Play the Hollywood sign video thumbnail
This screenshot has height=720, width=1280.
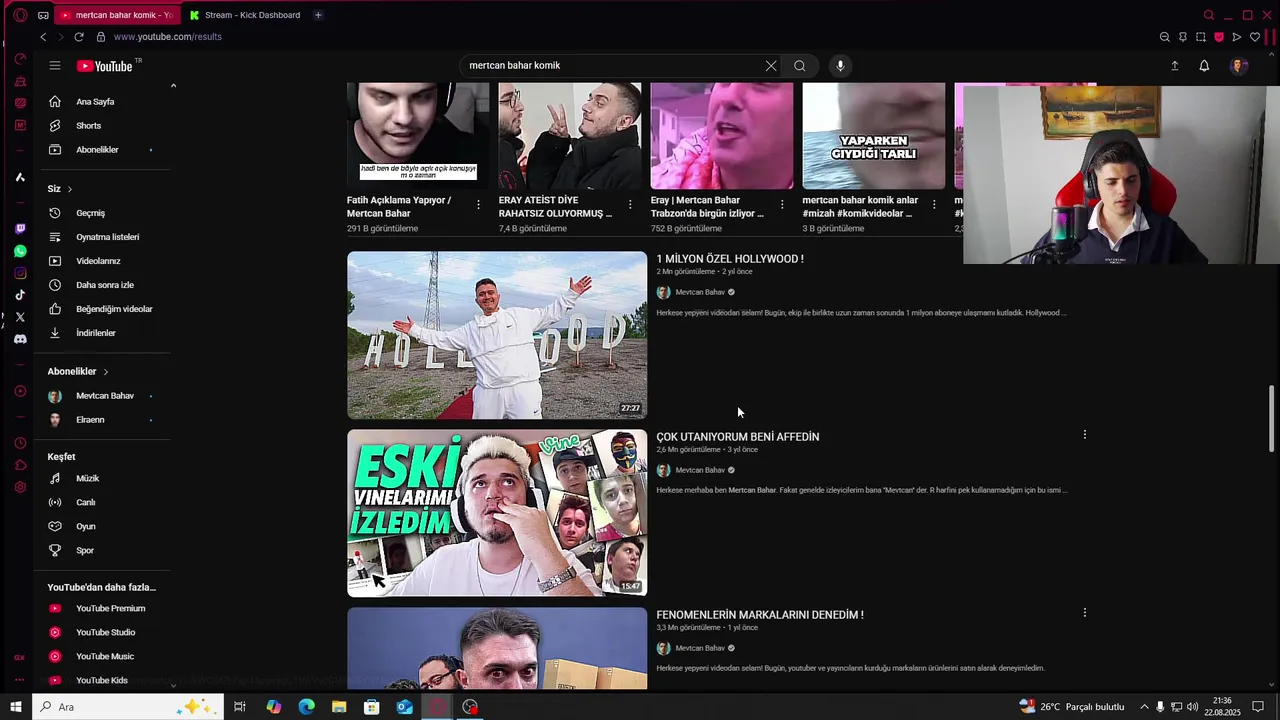(x=497, y=335)
